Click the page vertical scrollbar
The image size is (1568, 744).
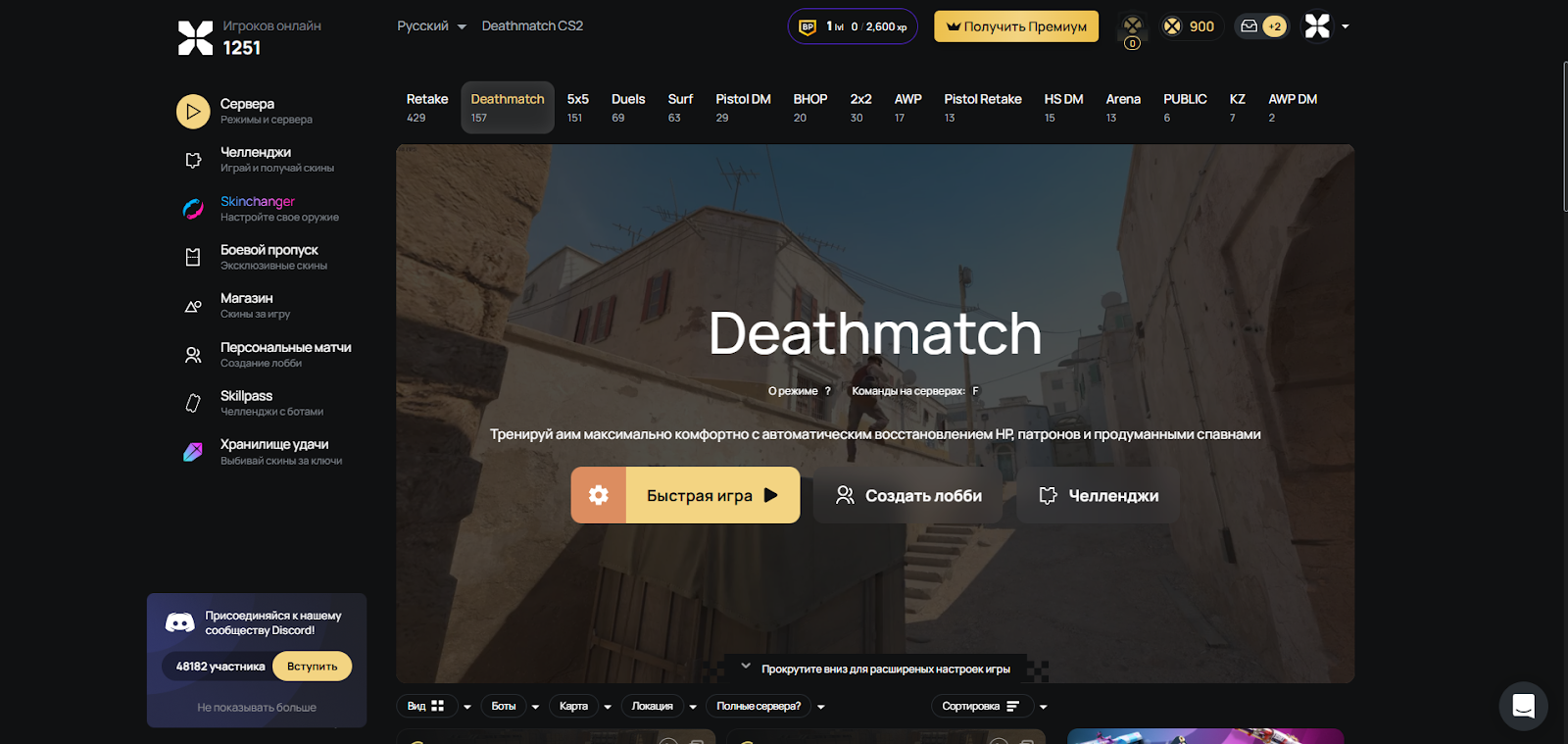tap(1565, 137)
